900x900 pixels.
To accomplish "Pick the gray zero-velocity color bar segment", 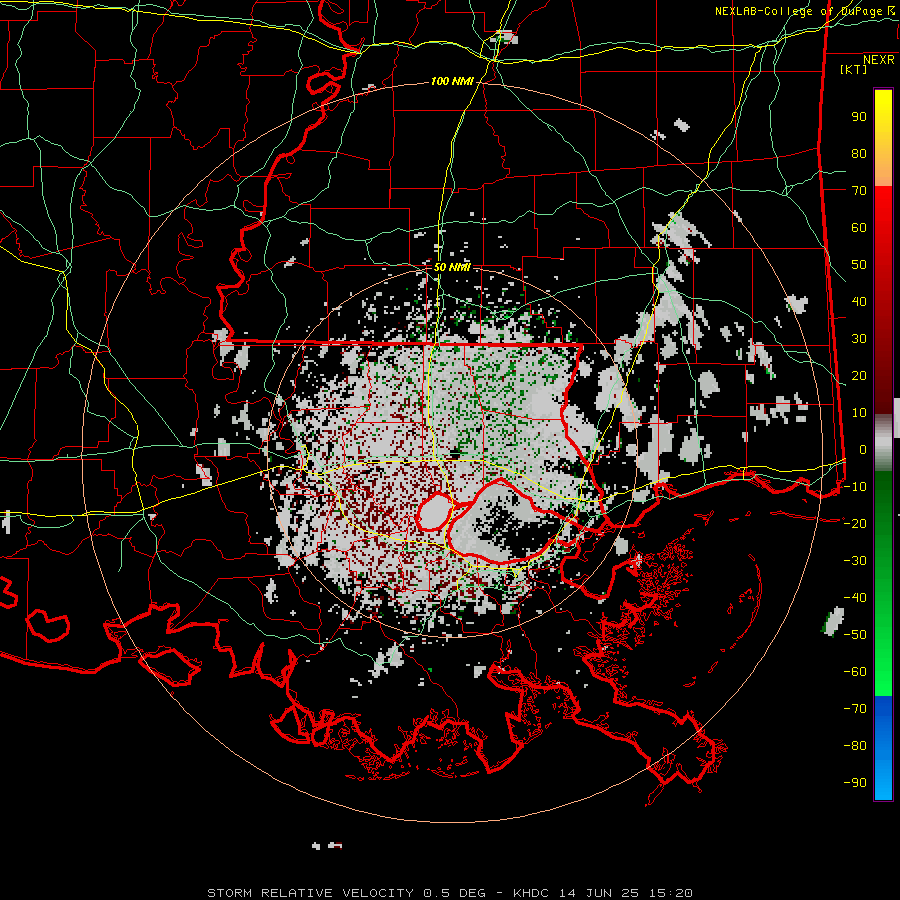I will pos(883,442).
